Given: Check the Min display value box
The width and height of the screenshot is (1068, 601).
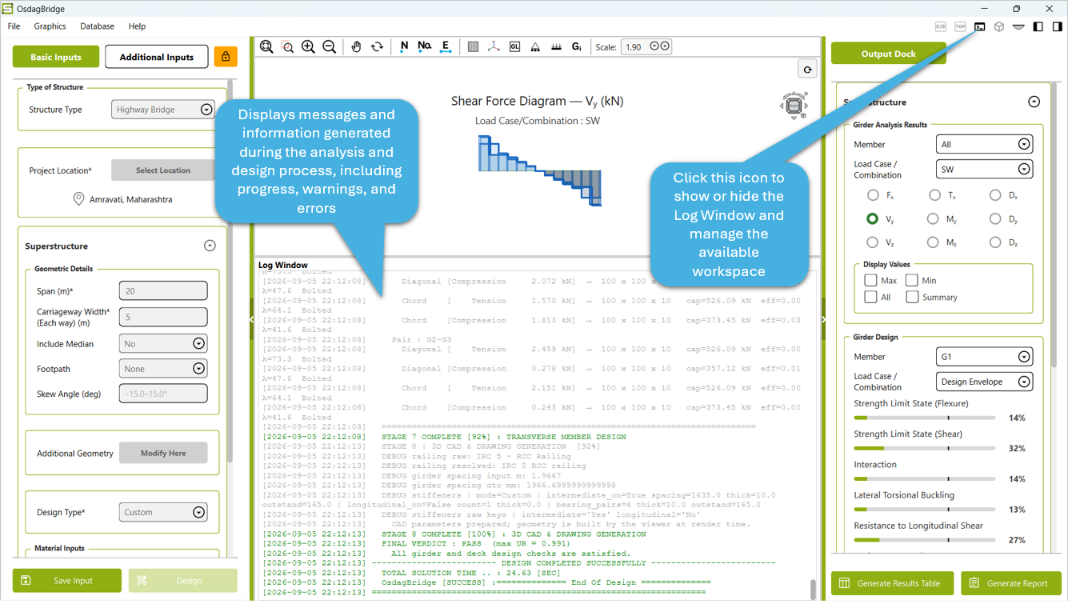Looking at the screenshot, I should [912, 280].
